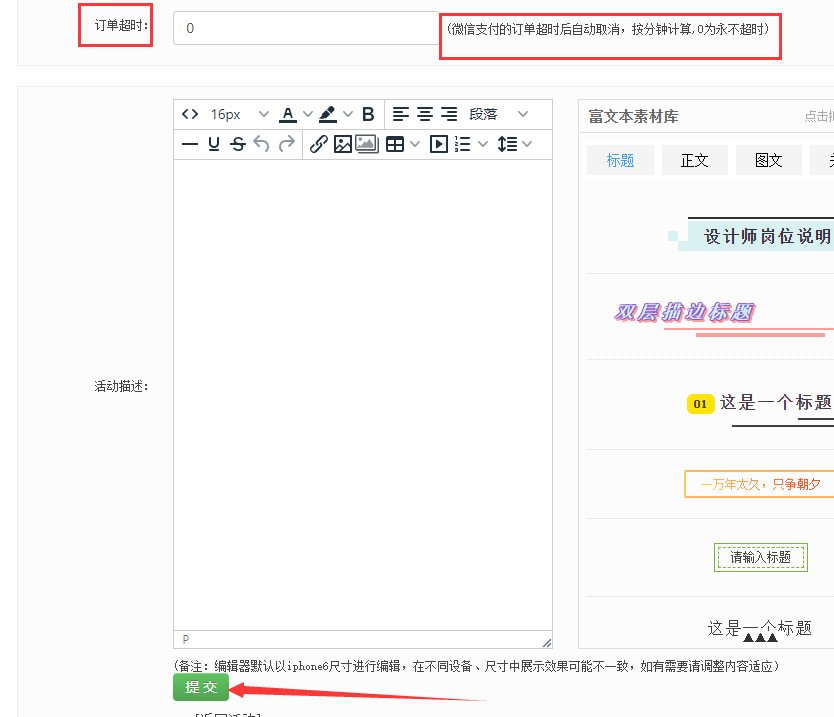Click the underline formatting icon
The image size is (834, 717).
[x=214, y=144]
